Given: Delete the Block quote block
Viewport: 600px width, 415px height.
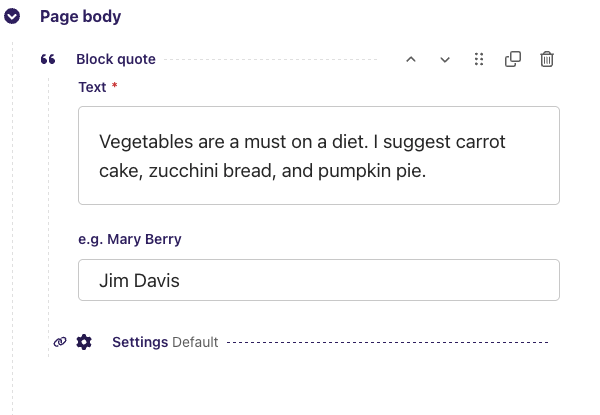Looking at the screenshot, I should tap(547, 59).
